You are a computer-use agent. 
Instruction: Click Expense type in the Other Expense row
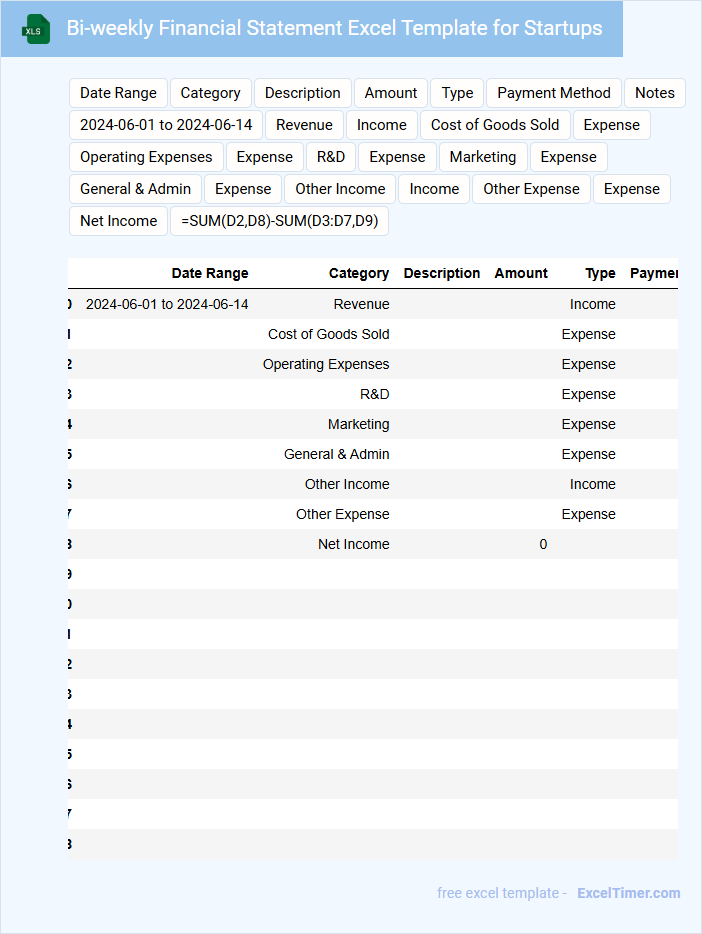588,514
